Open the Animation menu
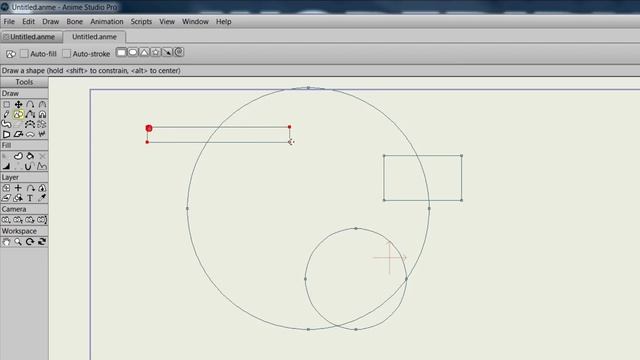This screenshot has width=640, height=360. (x=107, y=22)
